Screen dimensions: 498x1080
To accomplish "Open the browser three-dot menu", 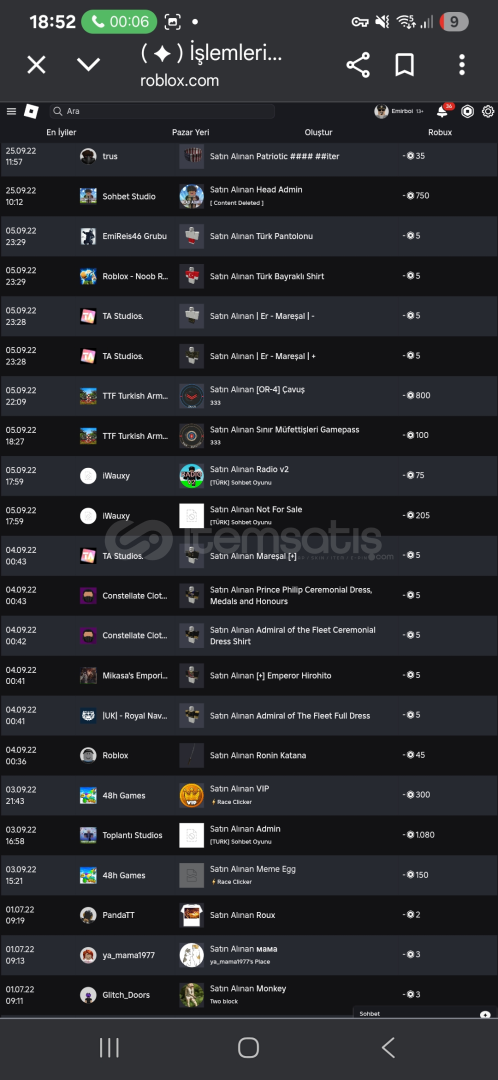I will [461, 65].
